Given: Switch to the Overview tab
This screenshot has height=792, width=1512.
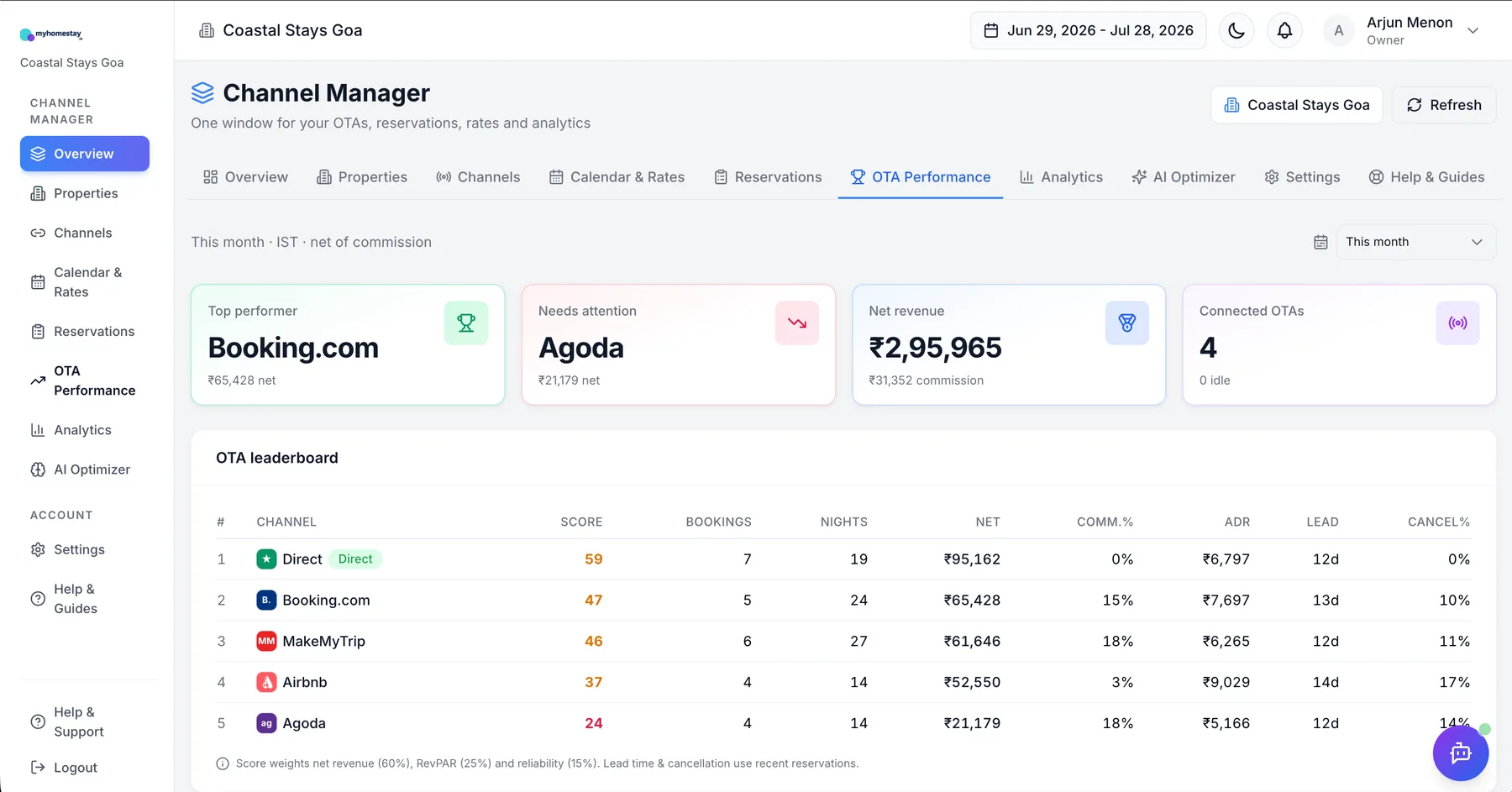Looking at the screenshot, I should point(245,177).
